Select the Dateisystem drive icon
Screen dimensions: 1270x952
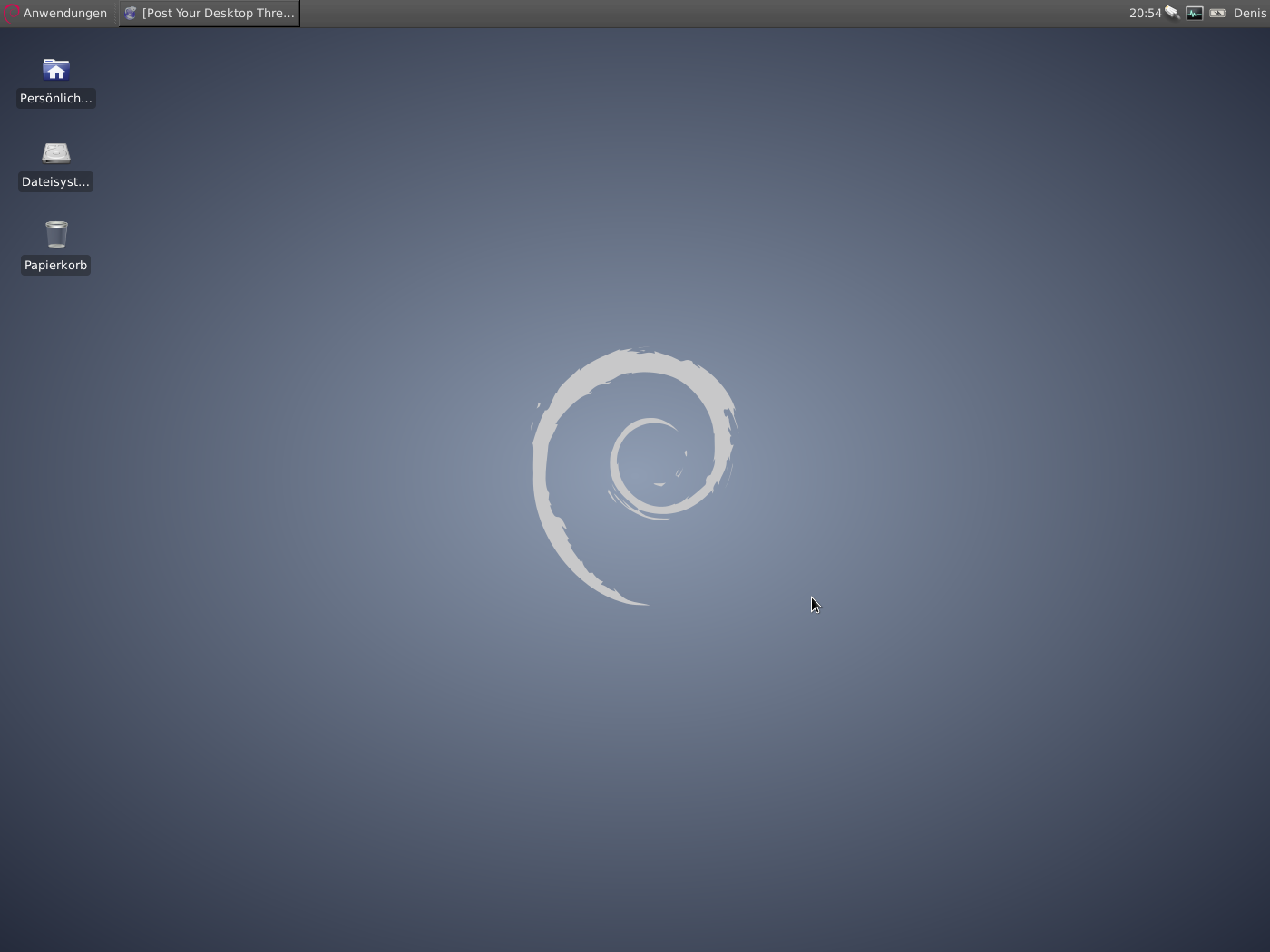tap(56, 153)
